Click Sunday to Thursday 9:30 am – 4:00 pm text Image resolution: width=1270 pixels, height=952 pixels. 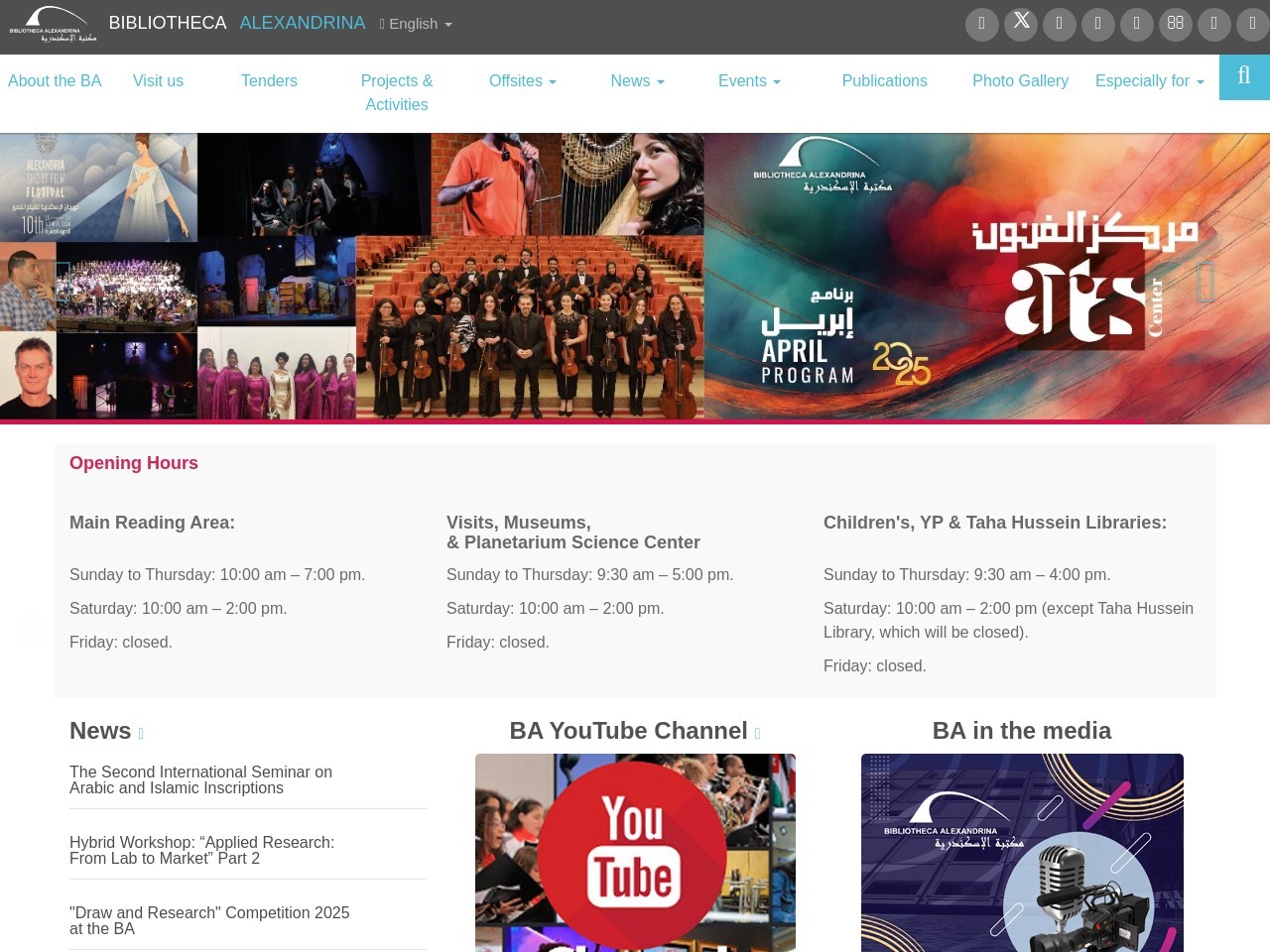[x=967, y=574]
